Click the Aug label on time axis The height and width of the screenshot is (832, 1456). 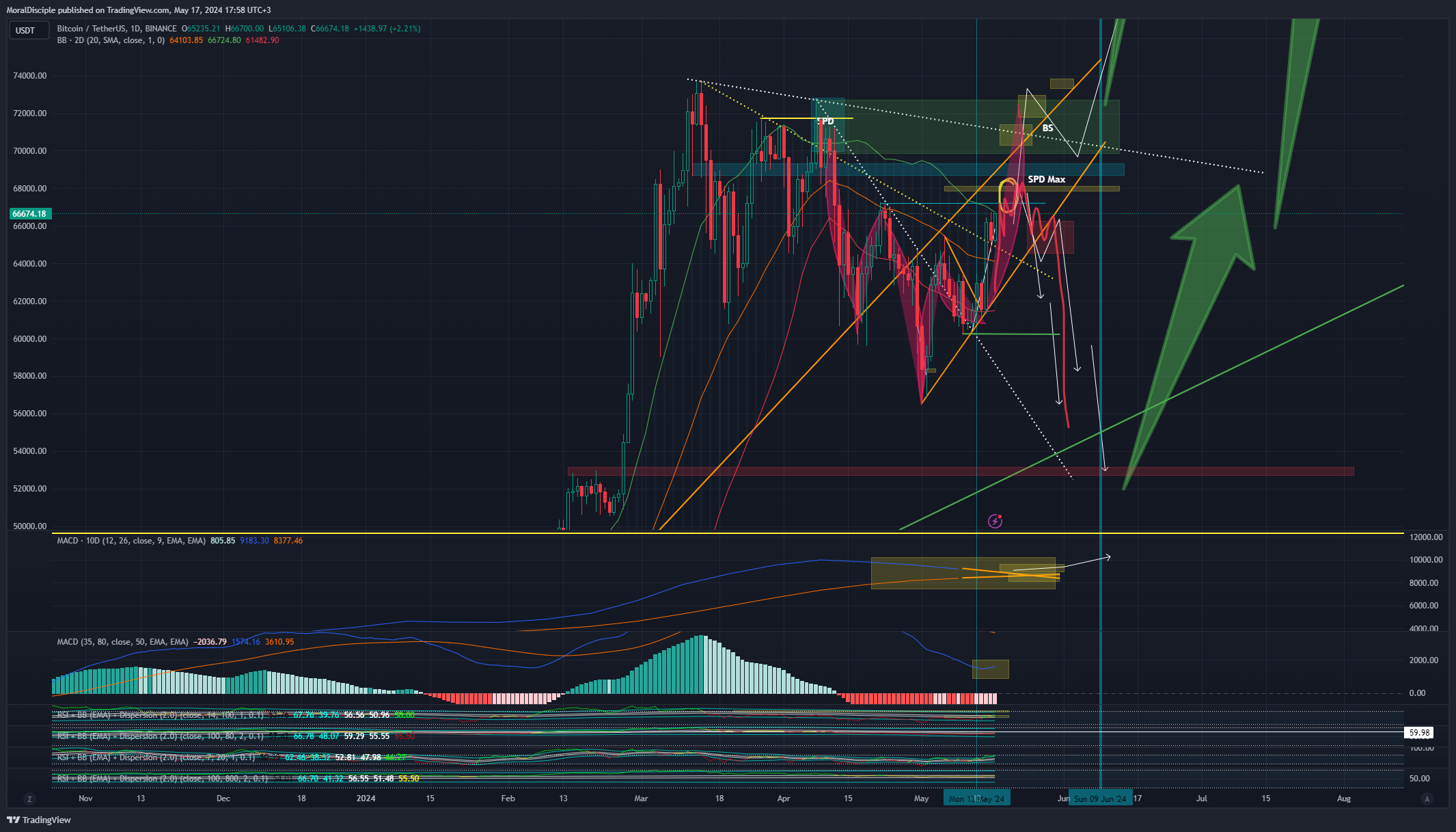click(x=1344, y=799)
